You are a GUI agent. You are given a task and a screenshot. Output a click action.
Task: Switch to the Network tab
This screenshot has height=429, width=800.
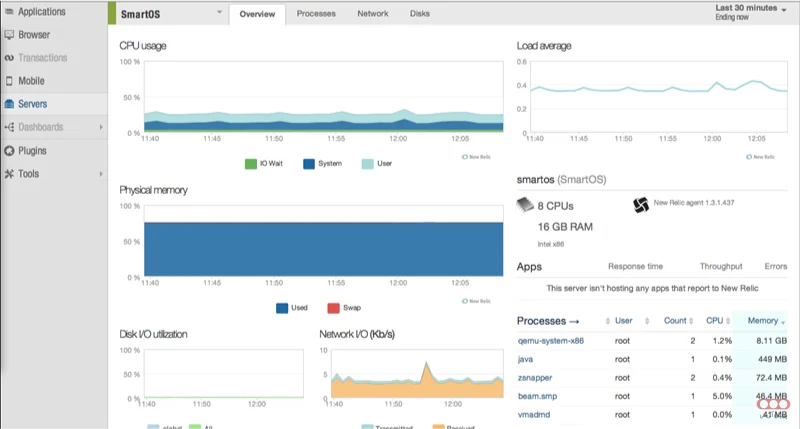pyautogui.click(x=373, y=14)
